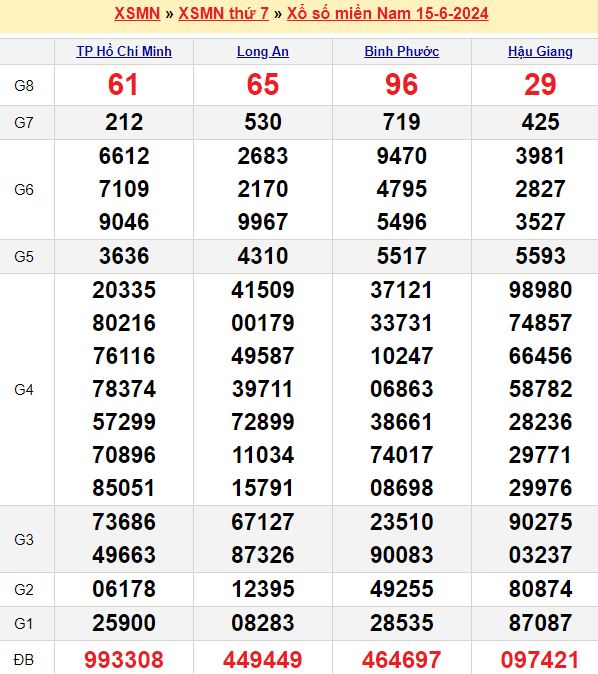Viewport: 598px width, 674px height.
Task: Click Bình Phước G8 number 96
Action: (x=402, y=84)
